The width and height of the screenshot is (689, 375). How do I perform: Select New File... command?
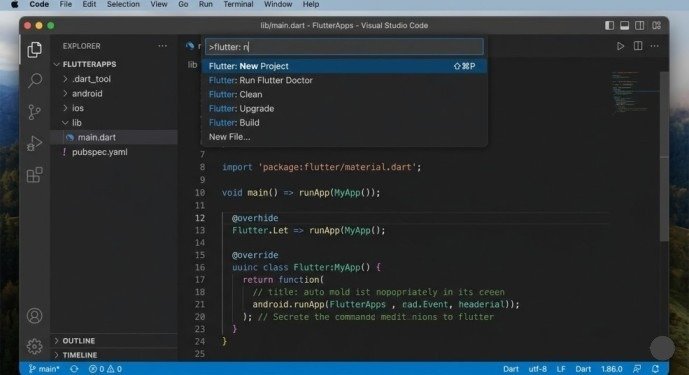click(344, 137)
